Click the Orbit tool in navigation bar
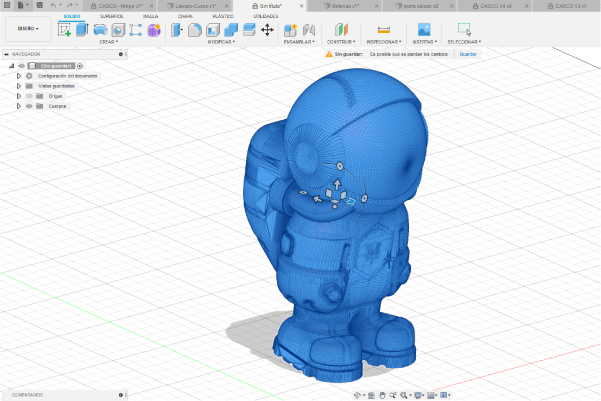The height and width of the screenshot is (401, 601). [359, 395]
